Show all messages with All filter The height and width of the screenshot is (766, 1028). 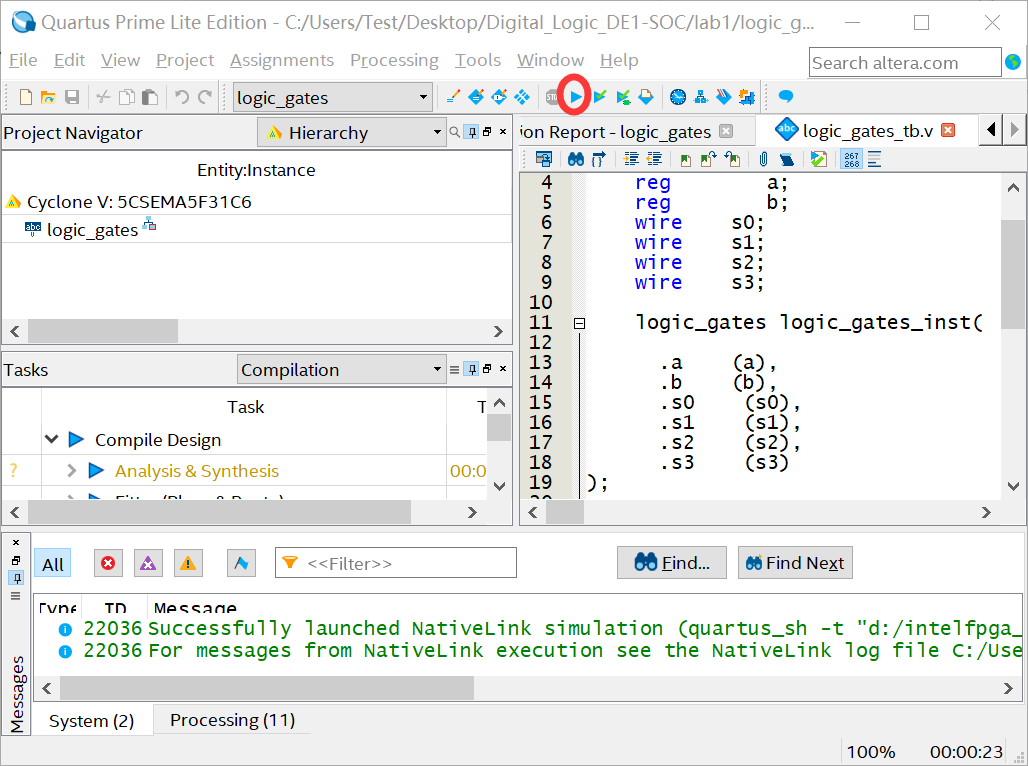pos(52,564)
